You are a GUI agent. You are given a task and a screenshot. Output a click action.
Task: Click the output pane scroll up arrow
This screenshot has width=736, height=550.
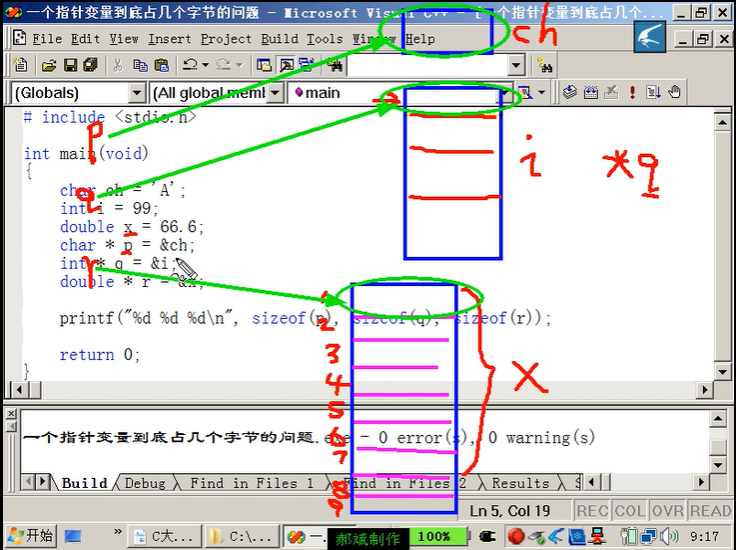[x=718, y=418]
